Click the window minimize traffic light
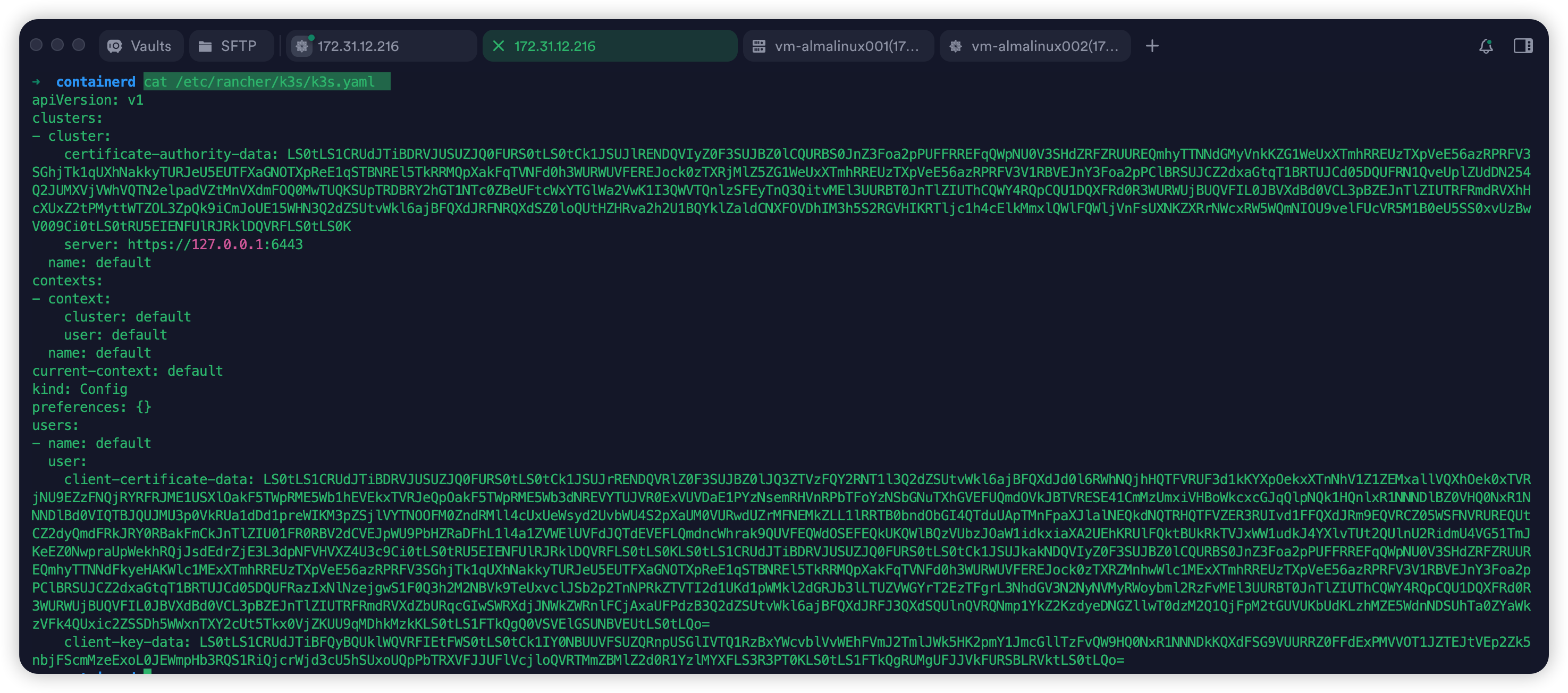 [x=57, y=45]
